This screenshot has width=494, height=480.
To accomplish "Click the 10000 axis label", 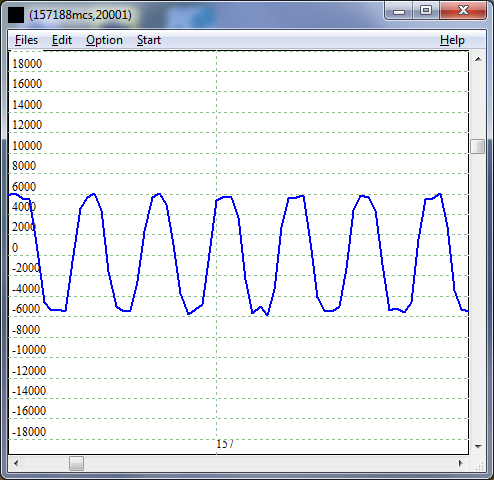I will click(27, 146).
